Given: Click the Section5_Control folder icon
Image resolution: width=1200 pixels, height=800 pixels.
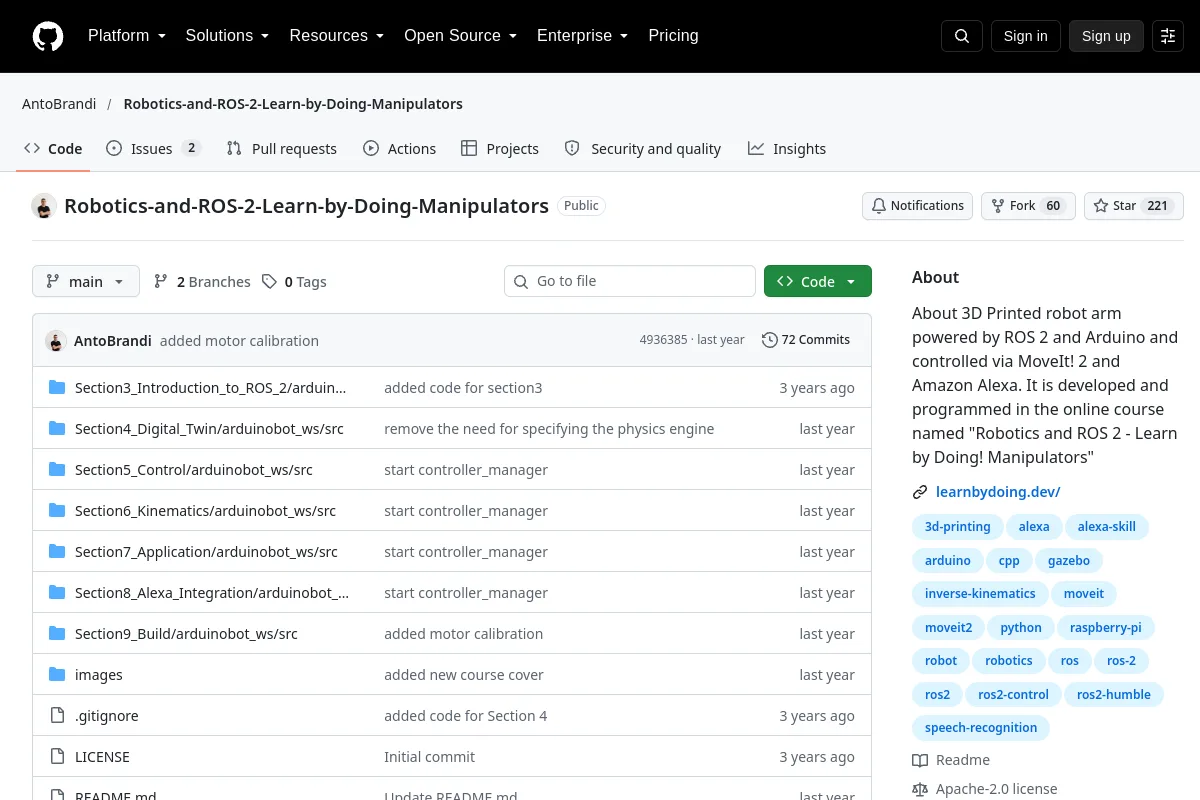Looking at the screenshot, I should tap(57, 470).
